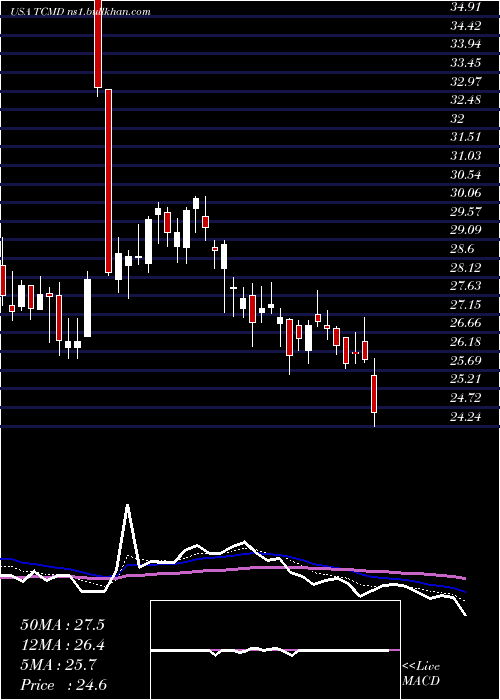Viewport: 500px width, 700px height.
Task: Click the 26.66 price axis label
Action: [x=465, y=323]
